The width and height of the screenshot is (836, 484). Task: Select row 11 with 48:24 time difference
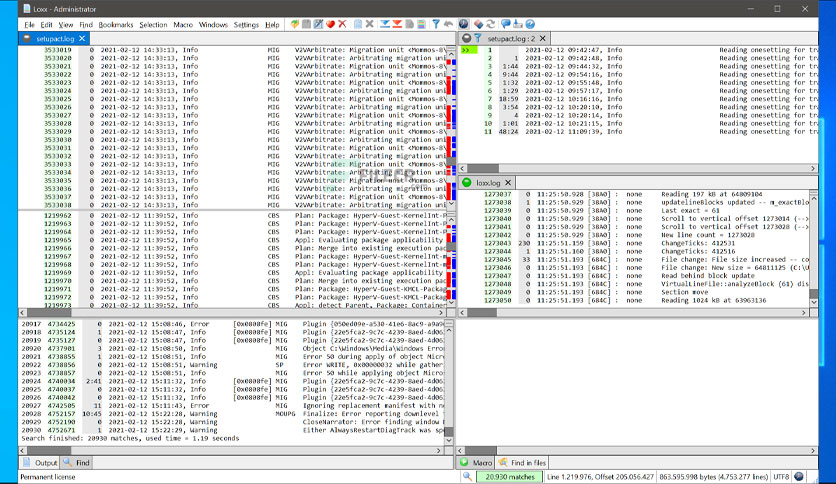pos(639,132)
